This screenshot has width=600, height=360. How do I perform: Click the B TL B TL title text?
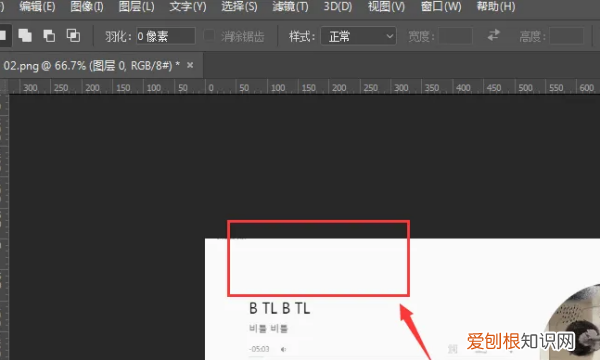click(x=280, y=308)
